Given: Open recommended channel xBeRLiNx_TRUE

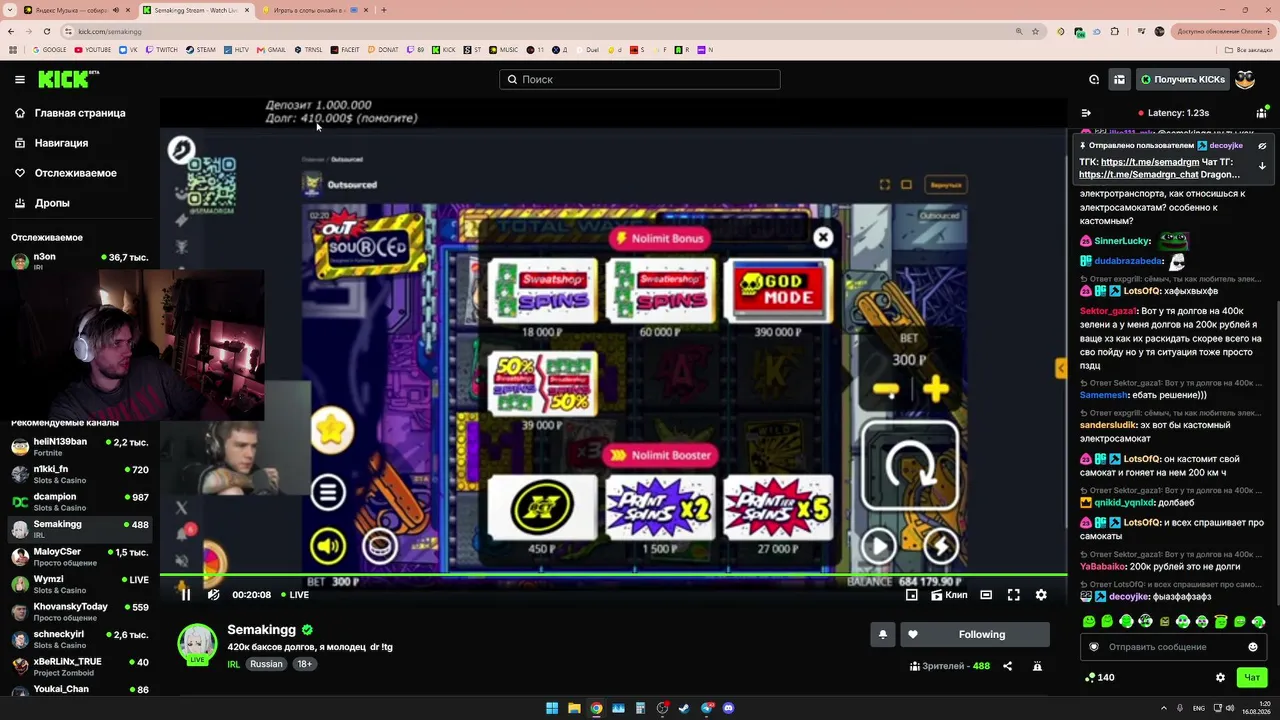Looking at the screenshot, I should (x=80, y=666).
